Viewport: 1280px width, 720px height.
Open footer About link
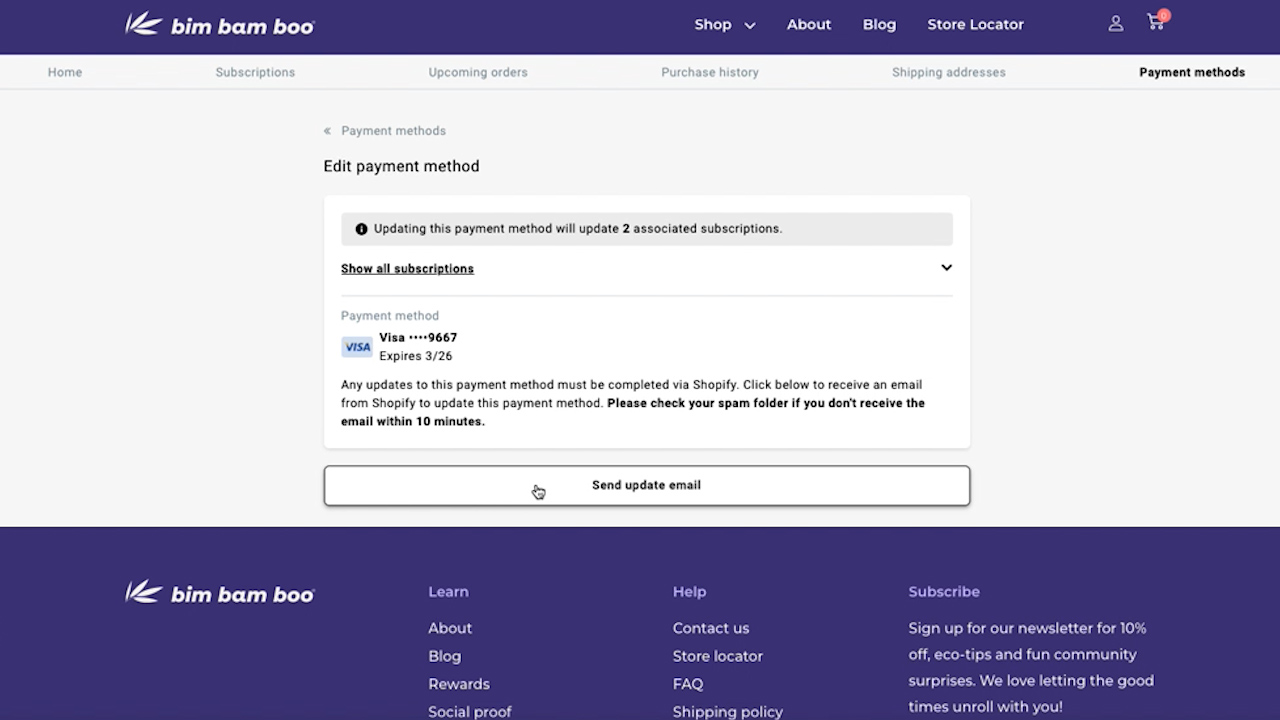click(x=450, y=628)
